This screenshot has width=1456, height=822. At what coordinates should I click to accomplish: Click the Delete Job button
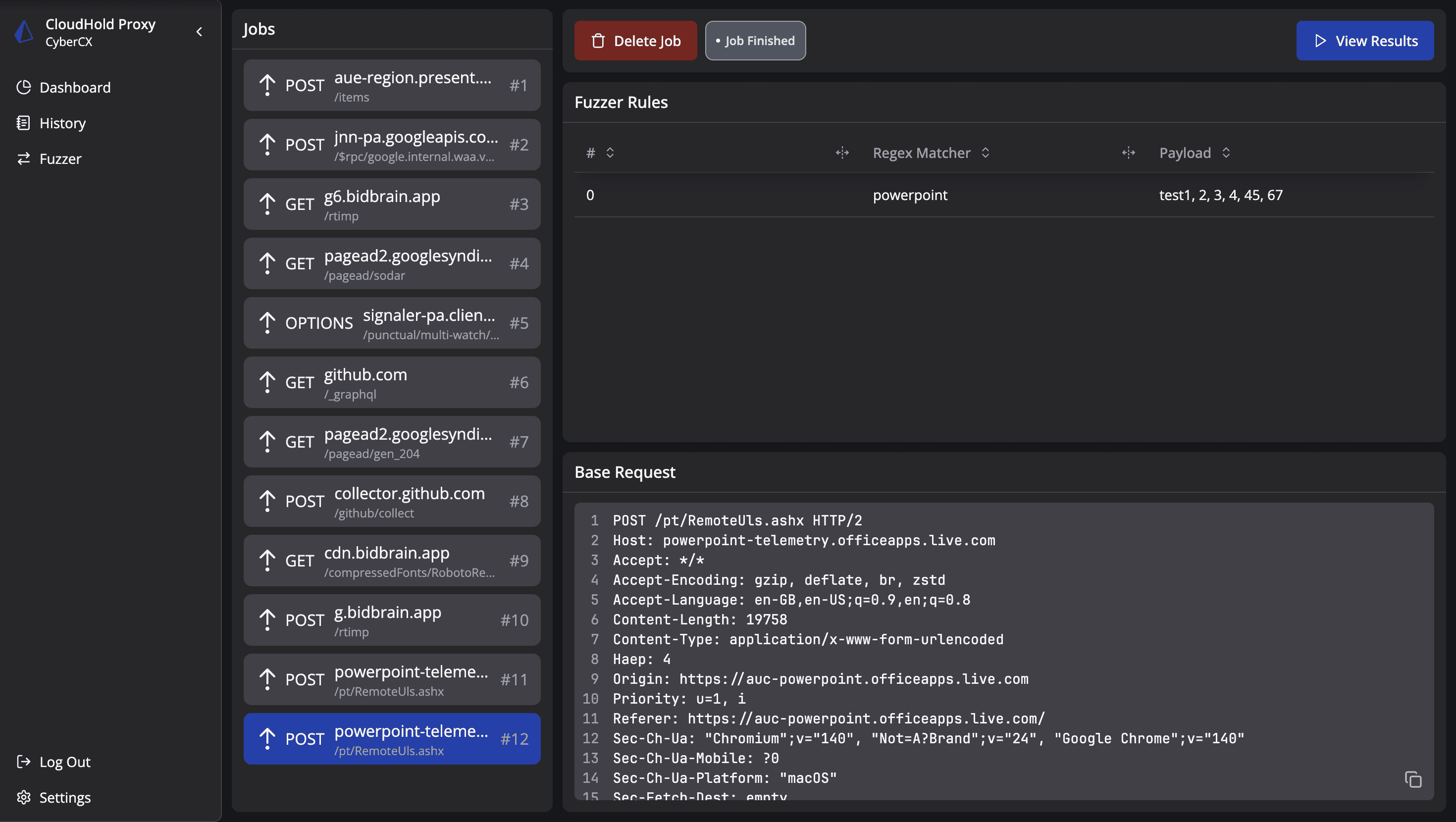pos(635,40)
